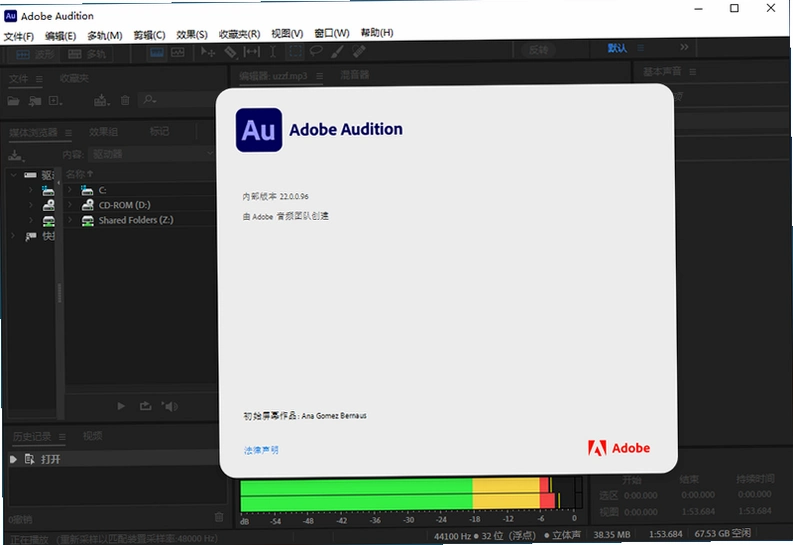
Task: Switch to the Markers tab
Action: 159,131
